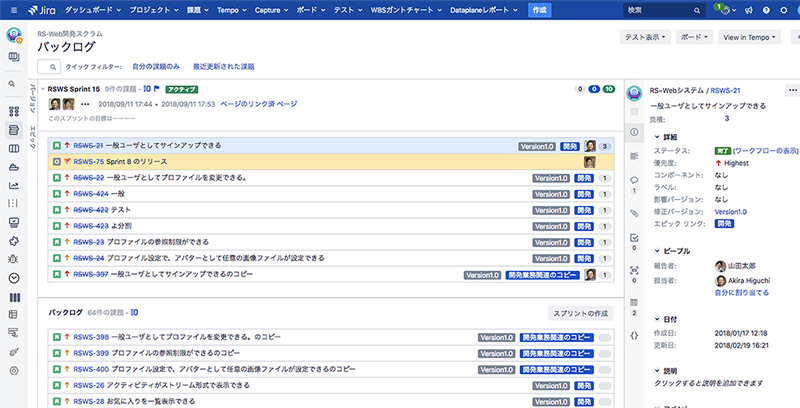Open the テスト表示 dropdown
The height and width of the screenshot is (408, 800).
coord(645,37)
